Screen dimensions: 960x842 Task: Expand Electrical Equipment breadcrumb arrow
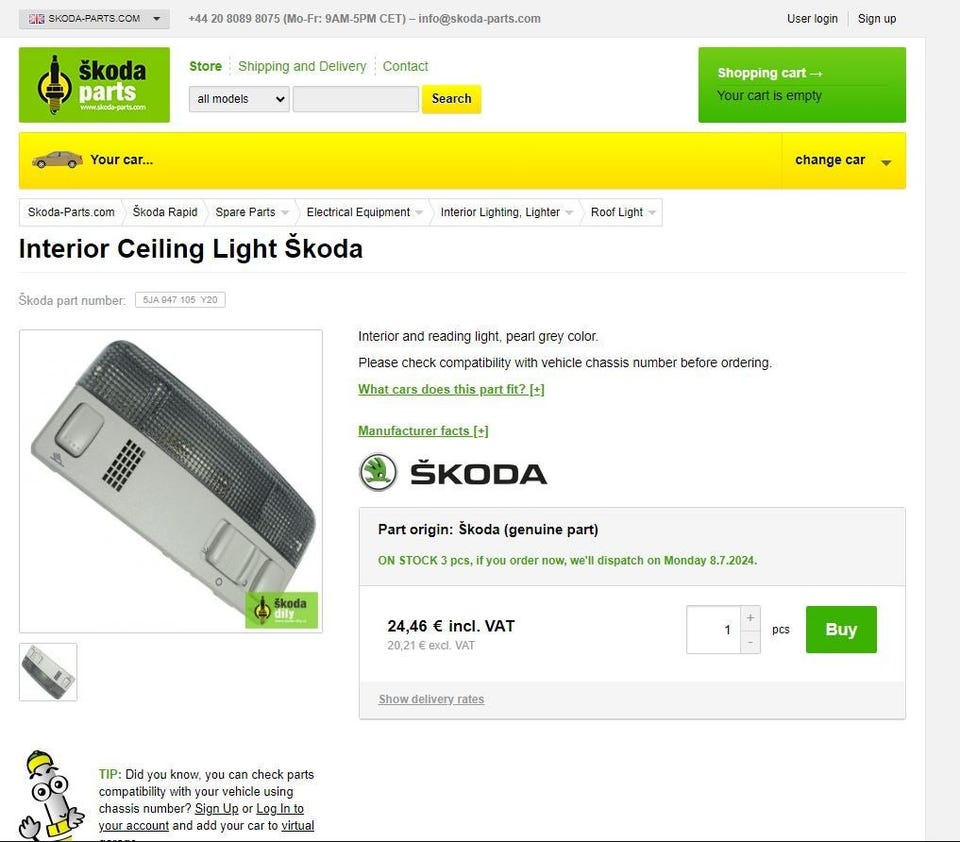click(419, 212)
